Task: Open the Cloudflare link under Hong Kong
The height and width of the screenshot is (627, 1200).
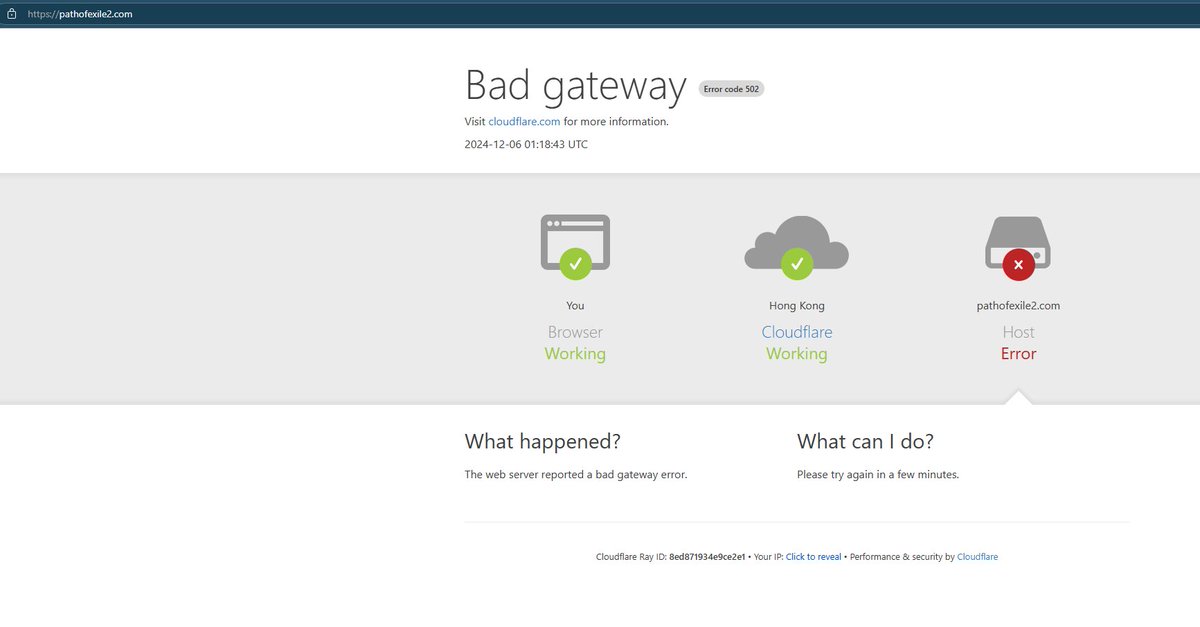Action: click(797, 332)
